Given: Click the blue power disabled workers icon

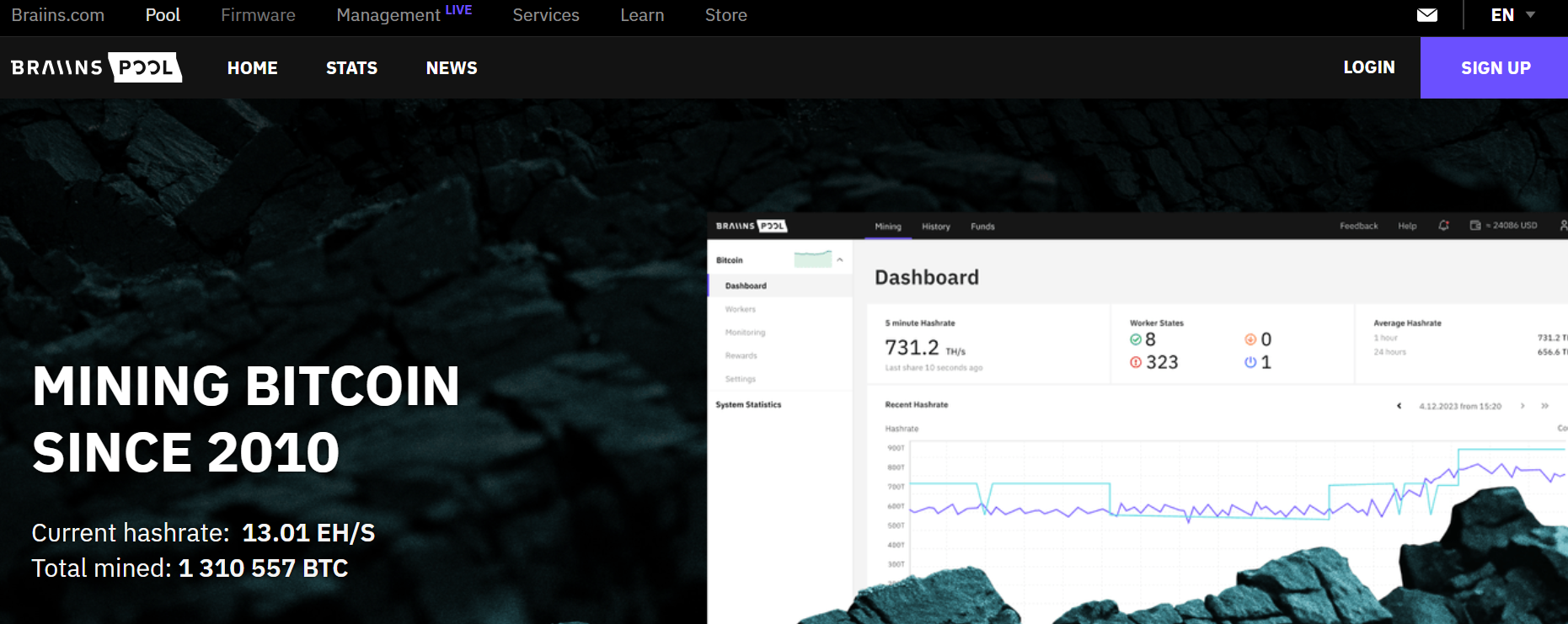Looking at the screenshot, I should click(1250, 362).
